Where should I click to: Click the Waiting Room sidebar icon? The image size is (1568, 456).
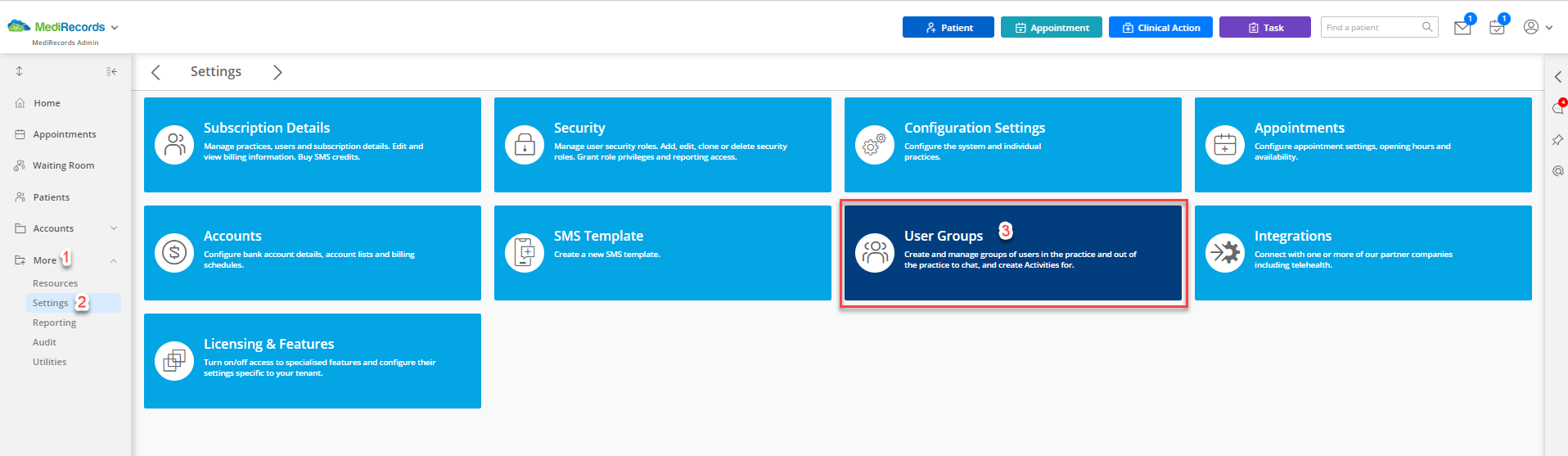[20, 165]
